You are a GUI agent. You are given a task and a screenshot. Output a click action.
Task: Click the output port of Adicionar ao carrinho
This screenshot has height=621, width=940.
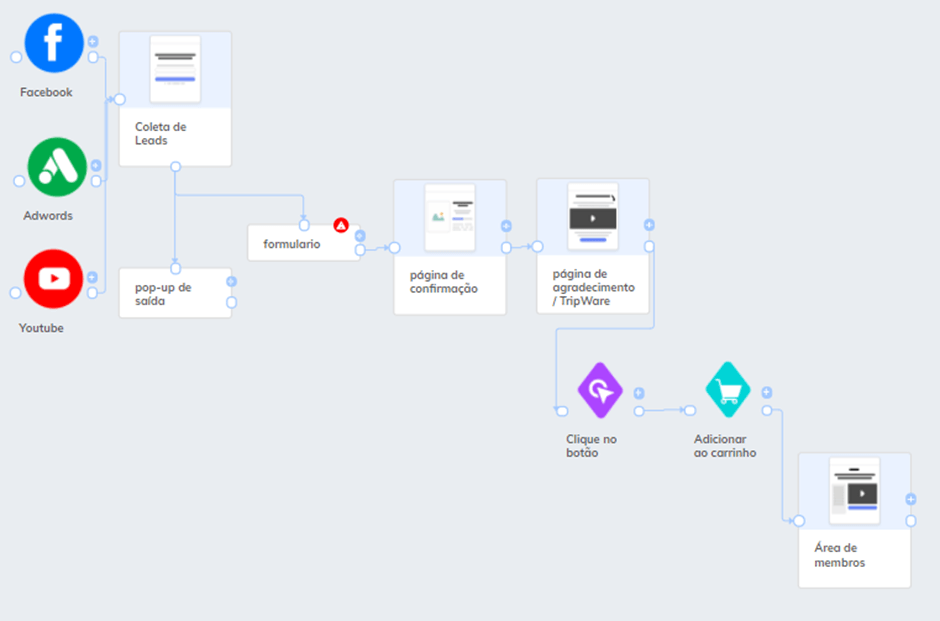(767, 411)
